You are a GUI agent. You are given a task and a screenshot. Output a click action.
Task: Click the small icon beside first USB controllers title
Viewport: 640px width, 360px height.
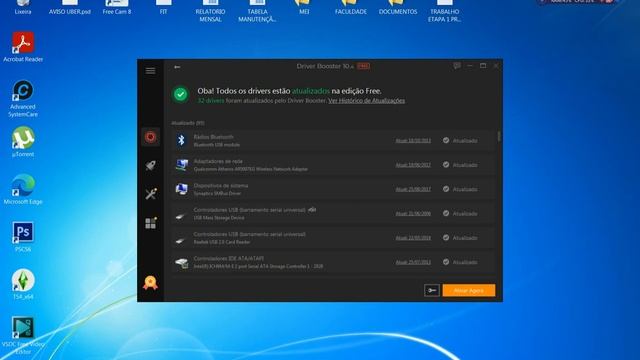(312, 210)
